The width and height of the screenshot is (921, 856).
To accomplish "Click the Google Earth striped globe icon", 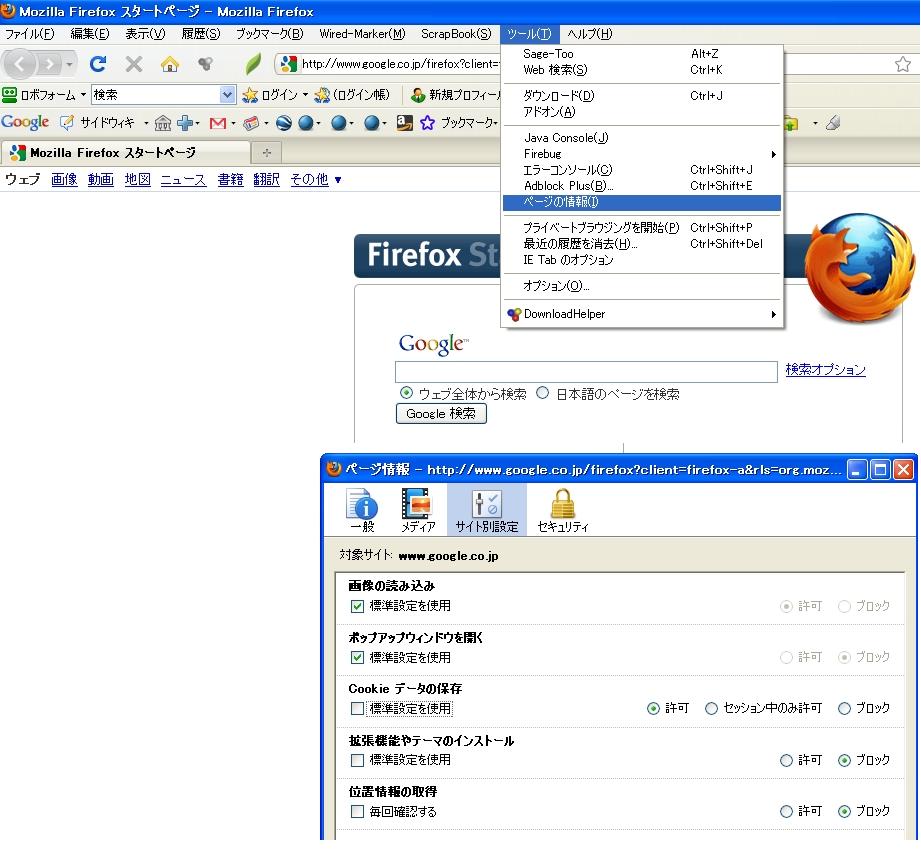I will pyautogui.click(x=284, y=123).
